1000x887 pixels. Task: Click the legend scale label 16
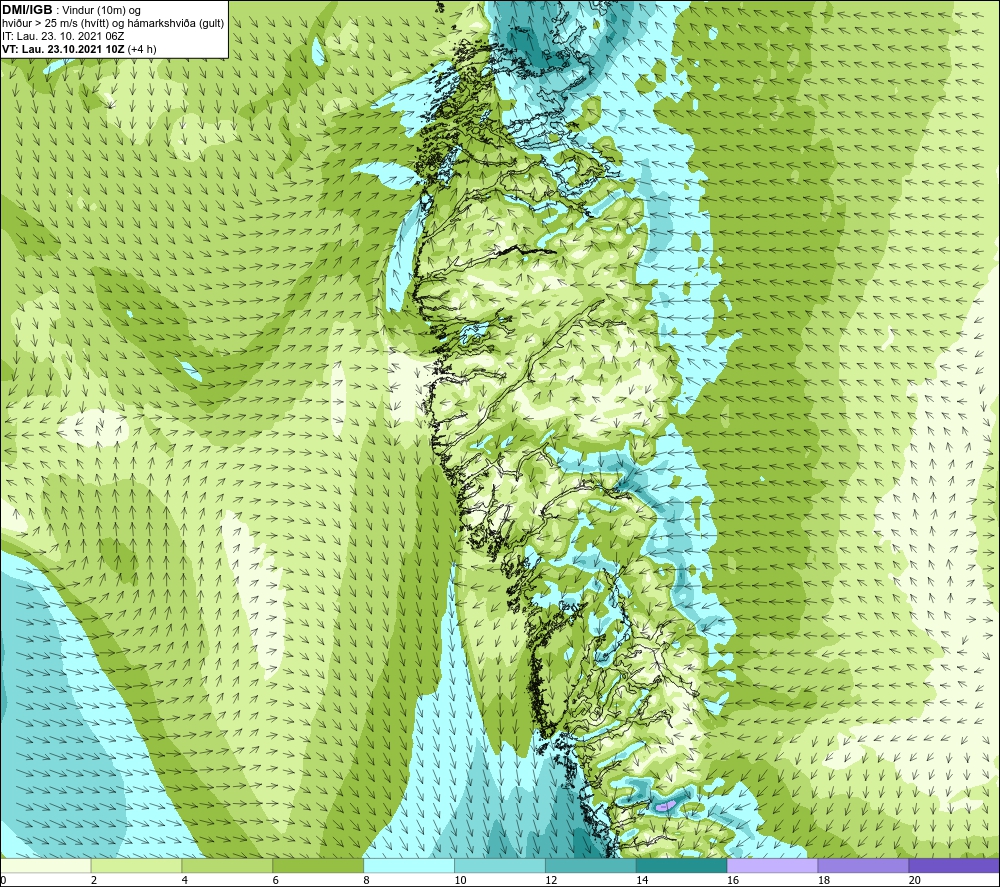[733, 880]
